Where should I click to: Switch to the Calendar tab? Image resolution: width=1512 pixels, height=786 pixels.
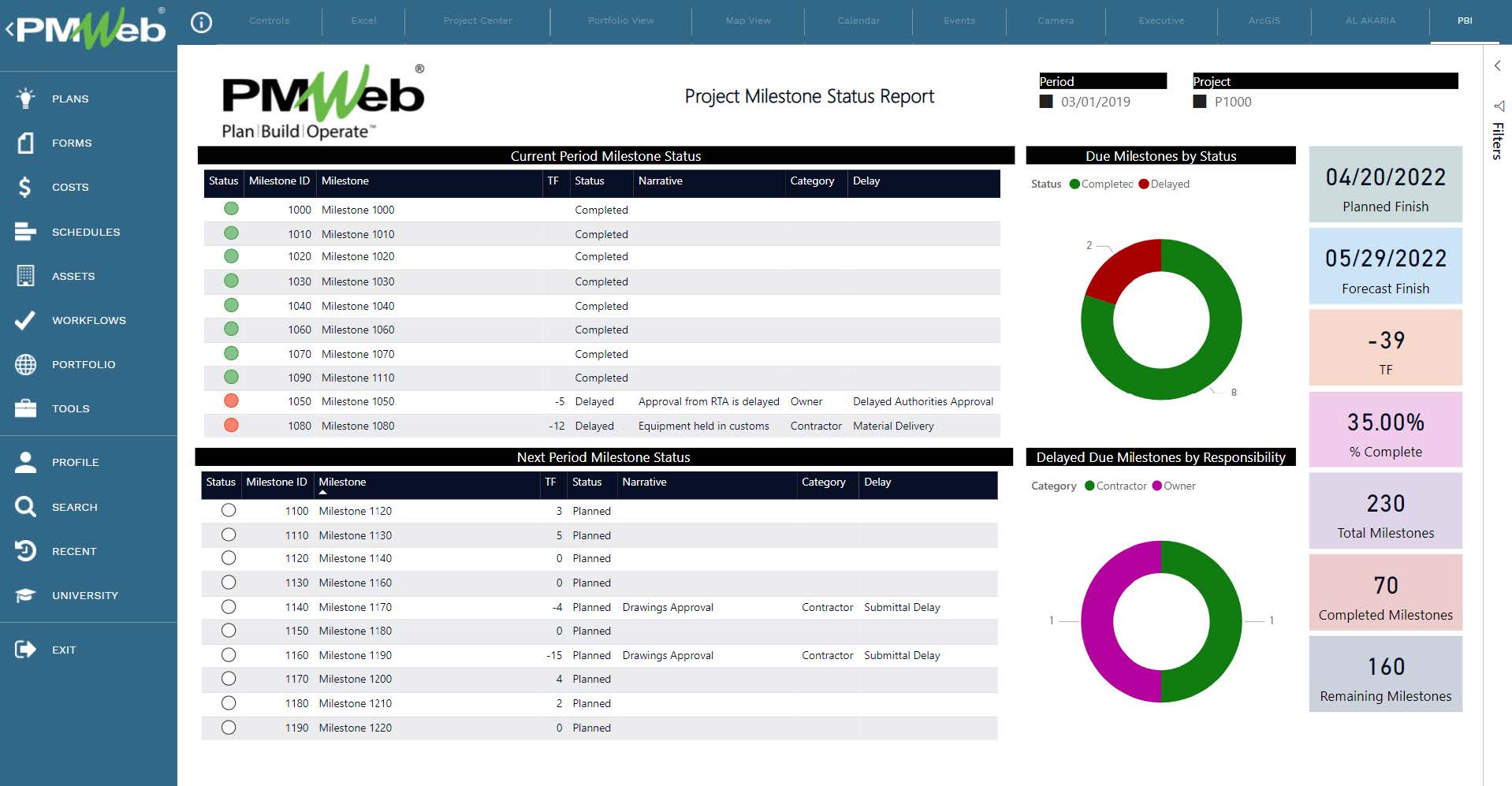pyautogui.click(x=858, y=20)
